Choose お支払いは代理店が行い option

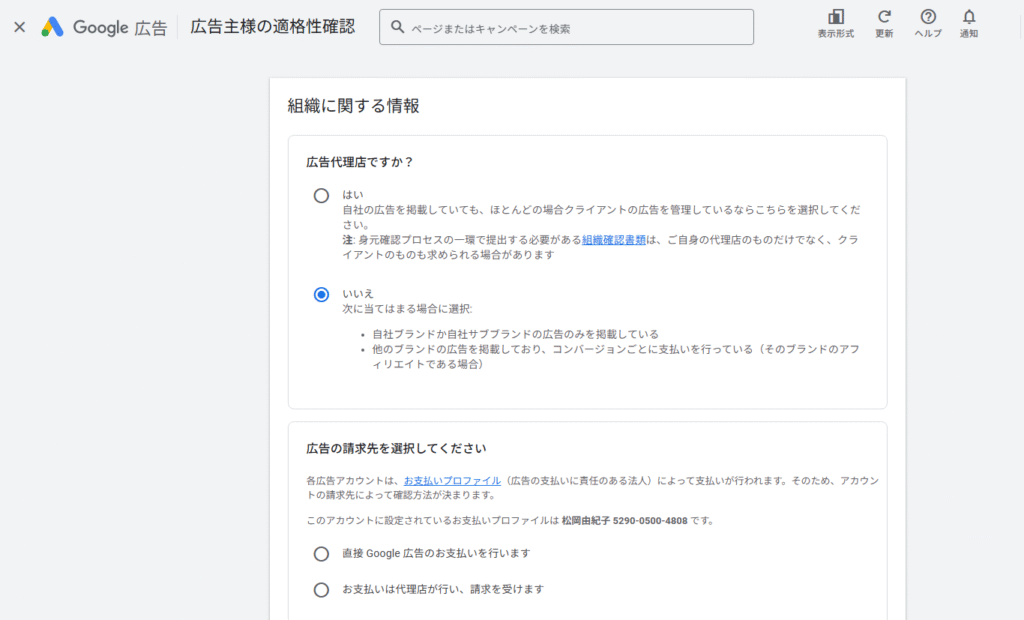(321, 589)
